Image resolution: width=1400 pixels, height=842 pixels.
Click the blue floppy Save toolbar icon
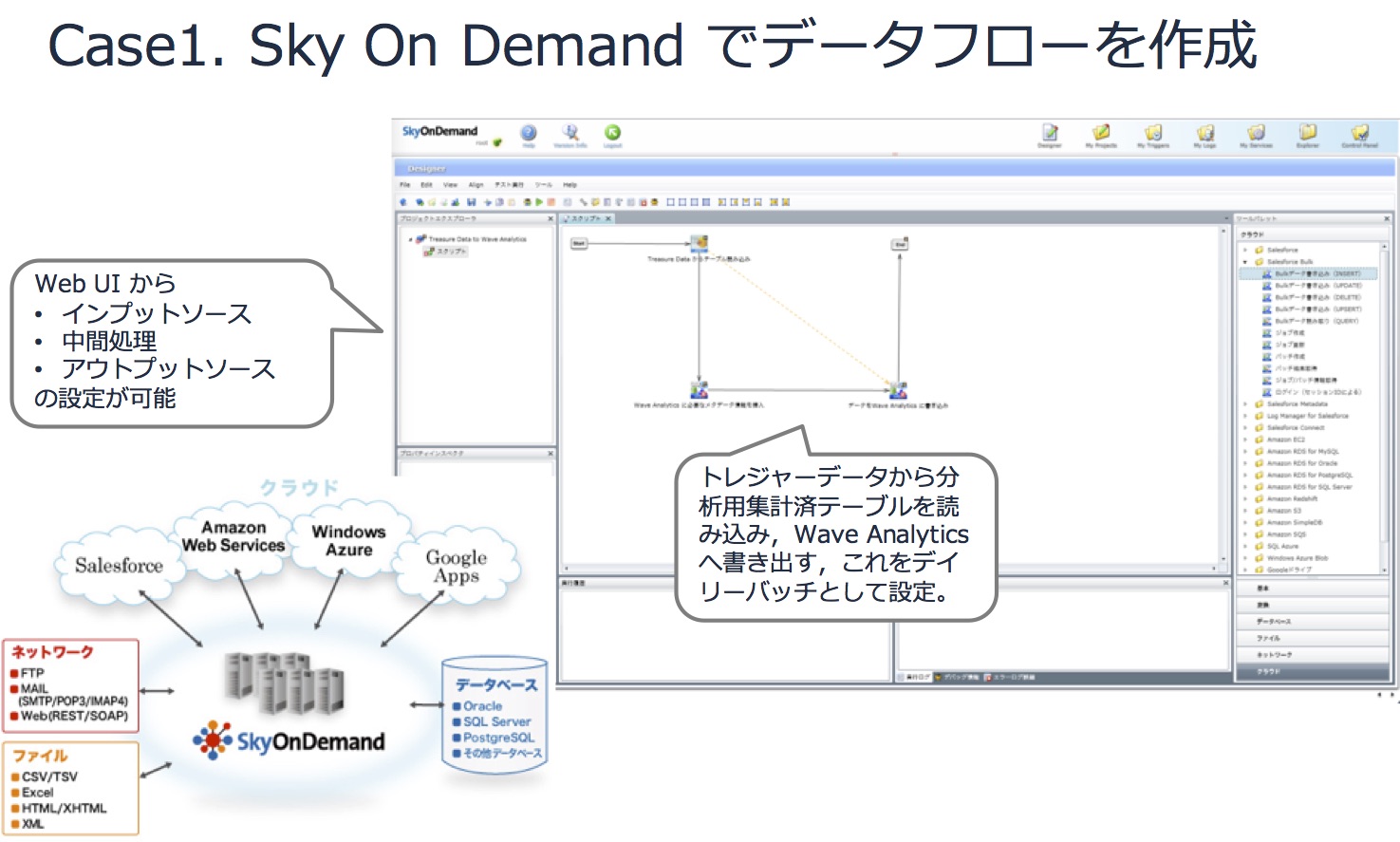point(471,202)
